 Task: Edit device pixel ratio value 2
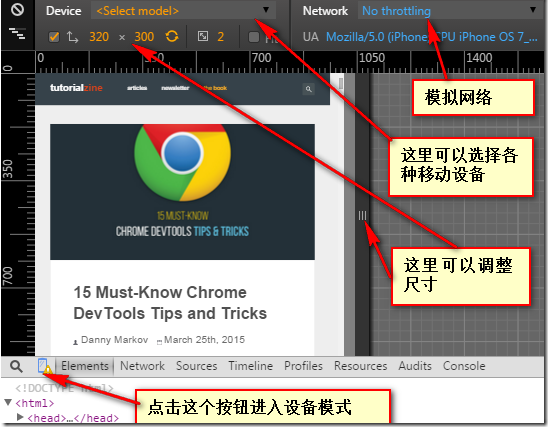221,37
